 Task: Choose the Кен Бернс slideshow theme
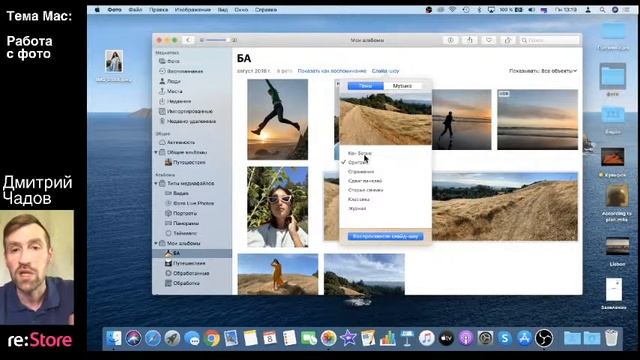[360, 153]
